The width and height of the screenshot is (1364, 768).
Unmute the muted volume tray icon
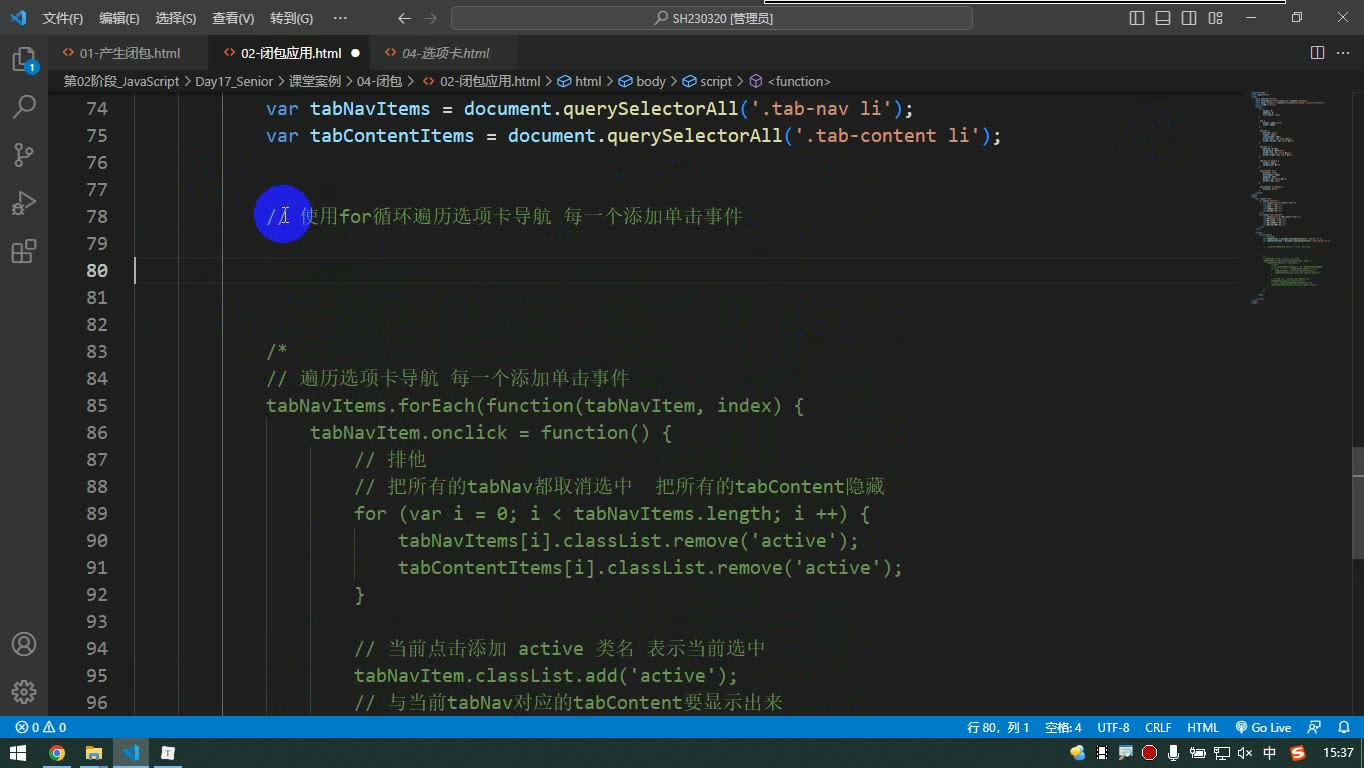(x=1245, y=753)
